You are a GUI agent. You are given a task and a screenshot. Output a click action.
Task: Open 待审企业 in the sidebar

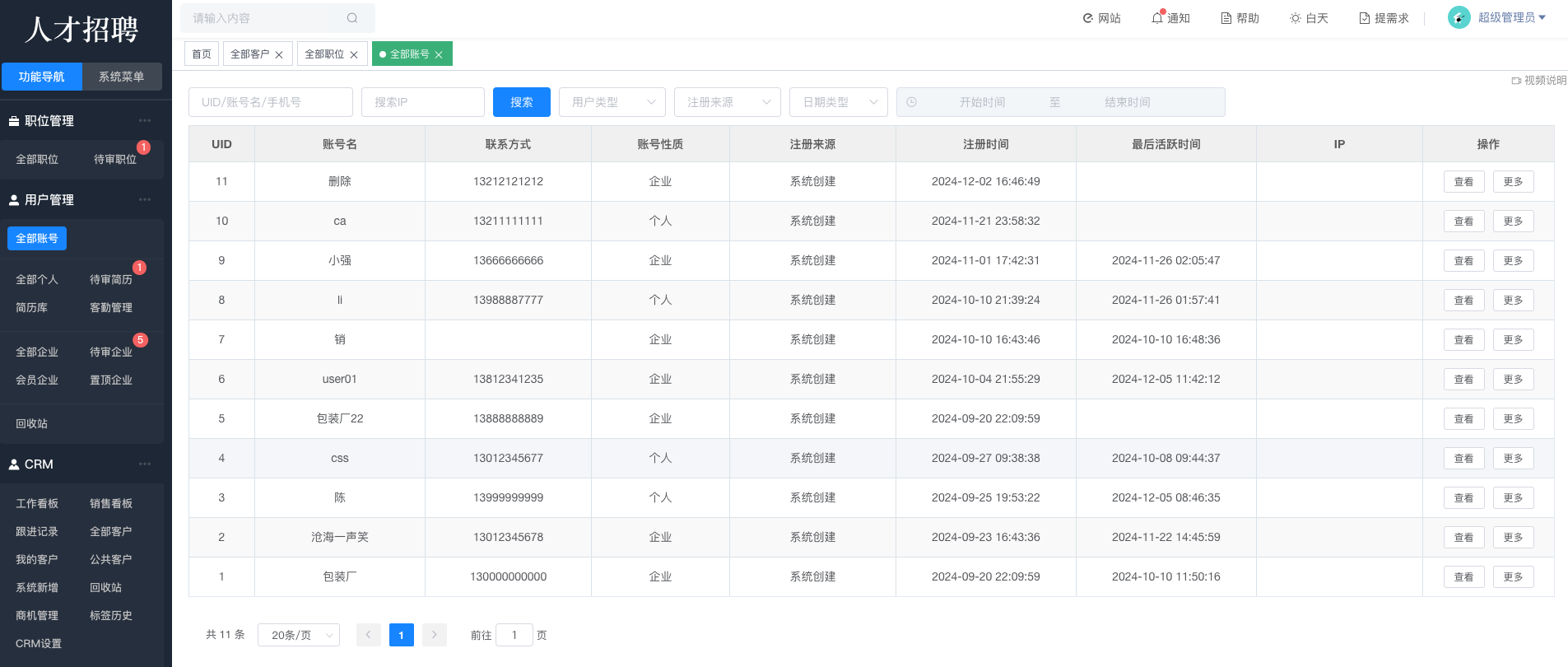tap(111, 352)
